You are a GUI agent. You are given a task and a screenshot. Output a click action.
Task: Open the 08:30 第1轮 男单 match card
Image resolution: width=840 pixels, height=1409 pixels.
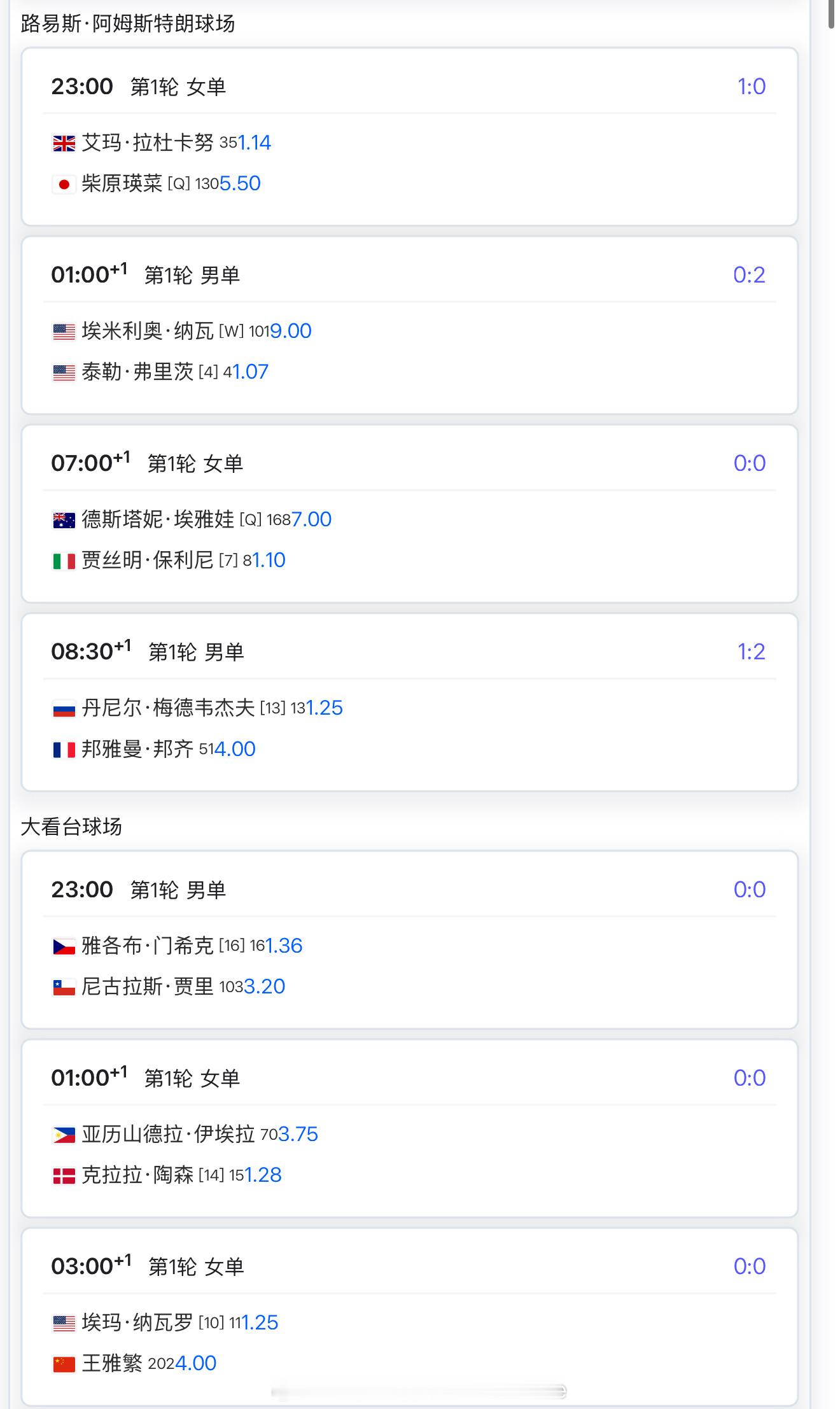[410, 703]
